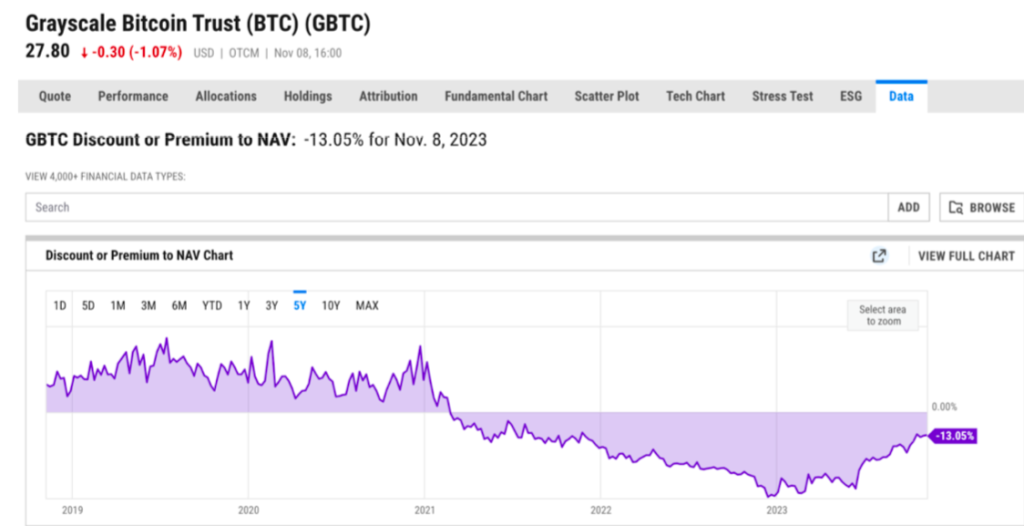Image resolution: width=1024 pixels, height=526 pixels.
Task: Open the pop-out chart icon
Action: pyautogui.click(x=880, y=255)
